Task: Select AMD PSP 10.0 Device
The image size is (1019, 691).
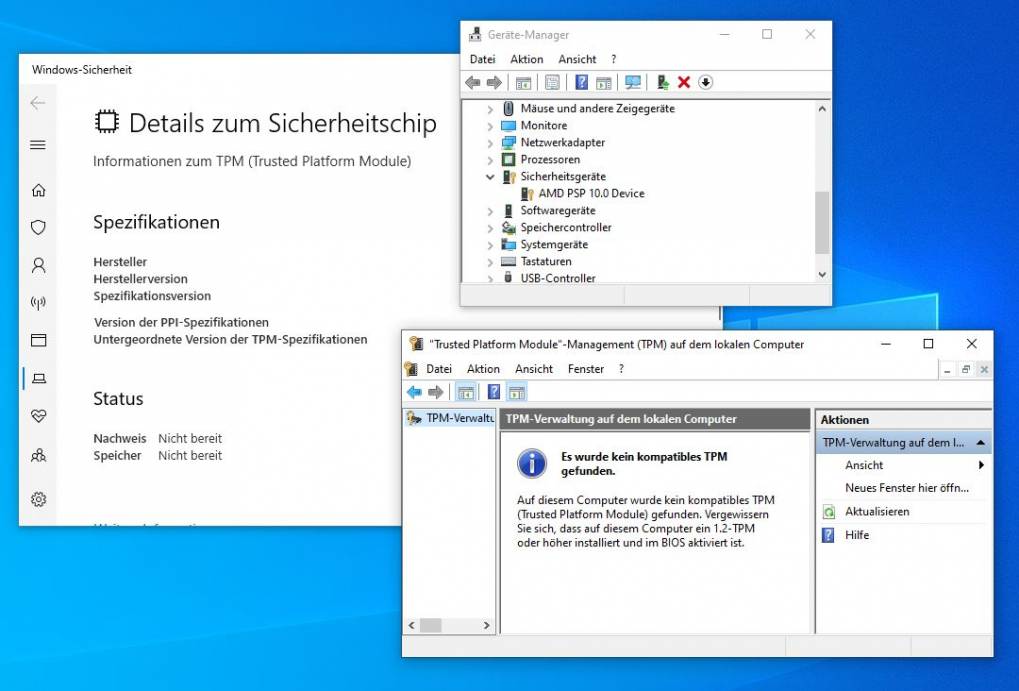Action: pyautogui.click(x=591, y=194)
